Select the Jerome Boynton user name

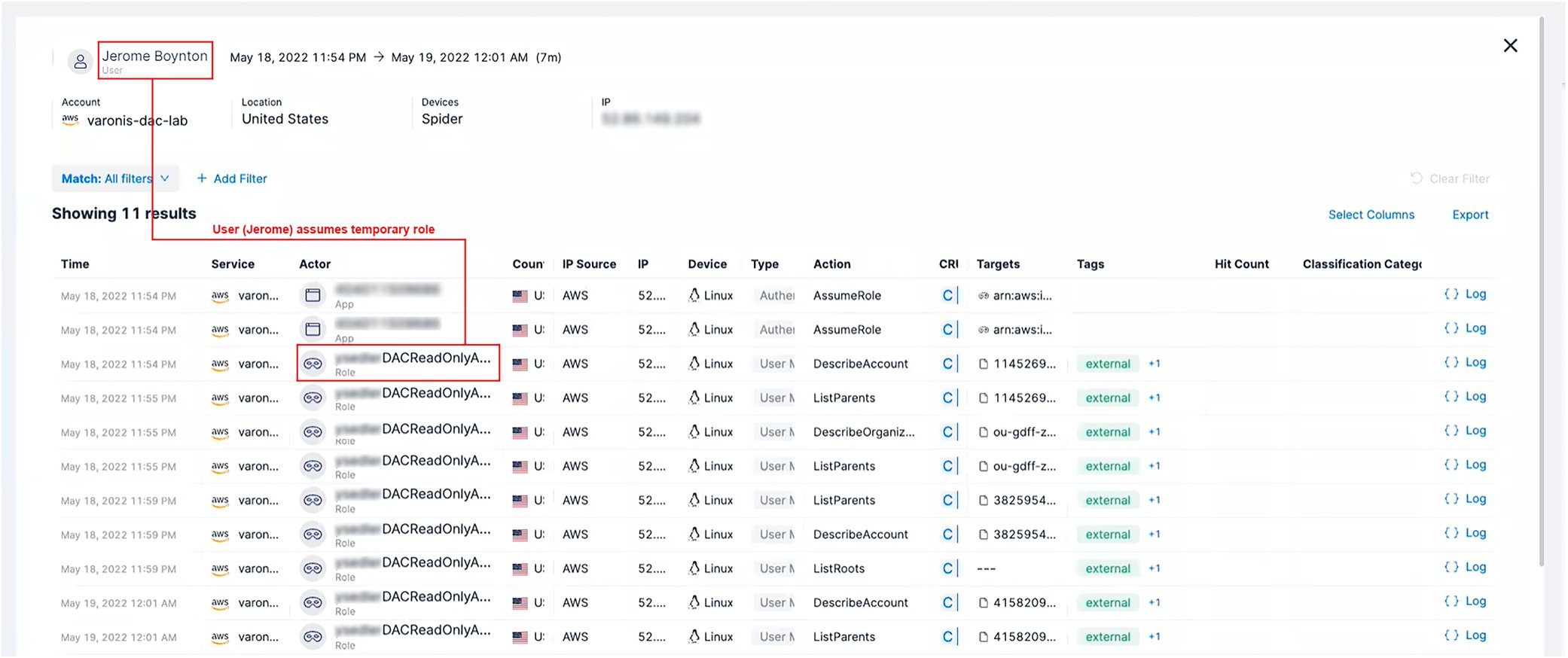155,56
